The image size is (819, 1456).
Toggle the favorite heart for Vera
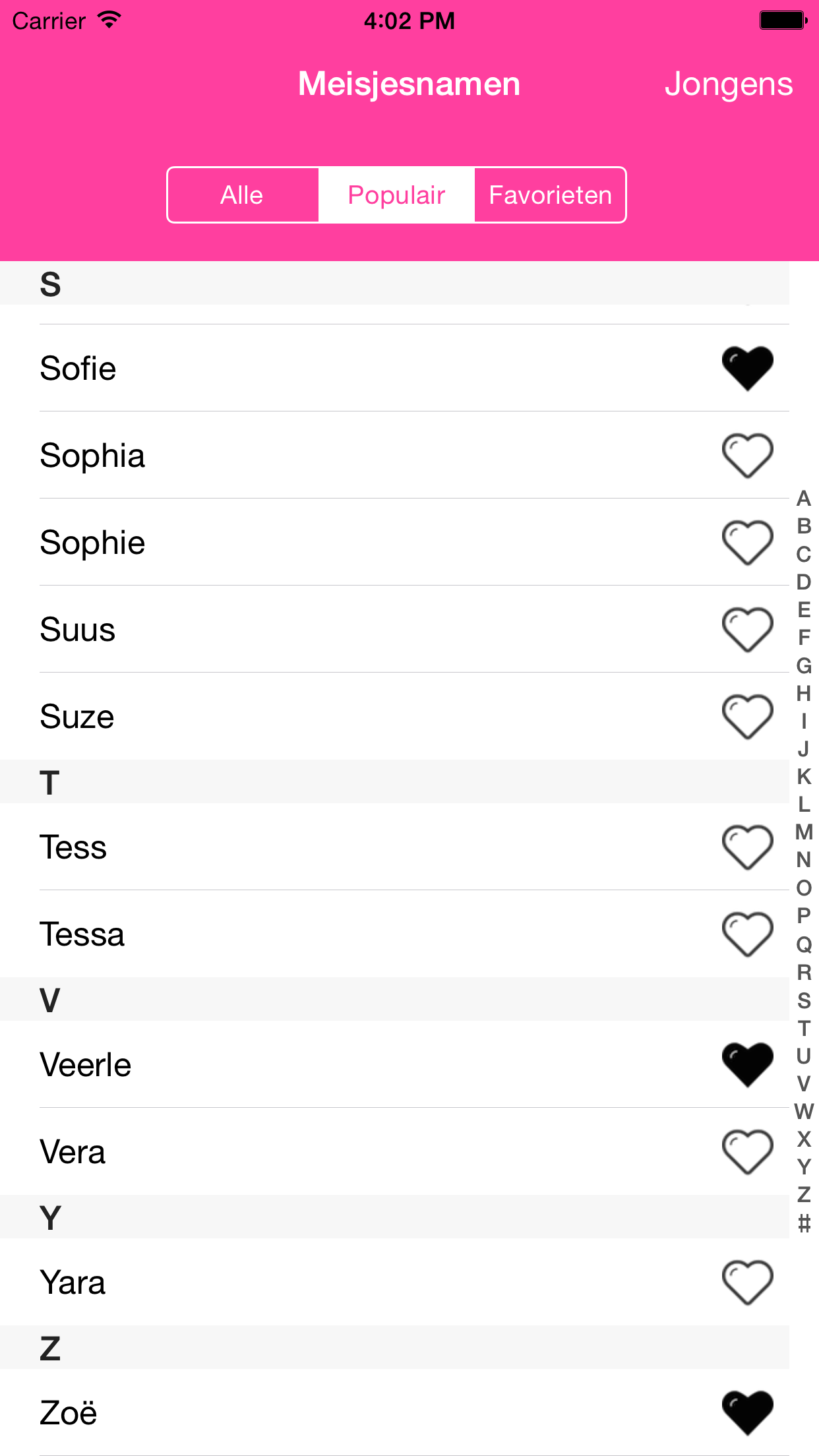tap(747, 1151)
